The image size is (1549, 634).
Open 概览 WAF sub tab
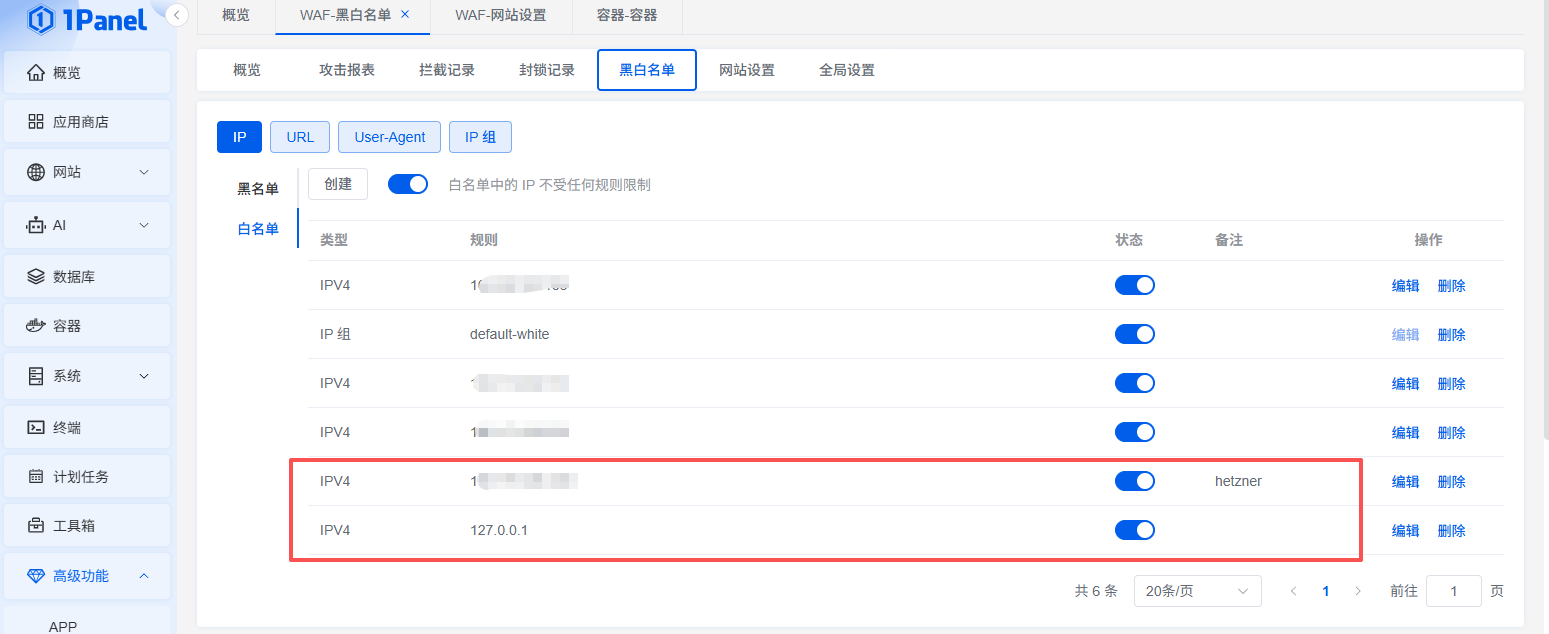coord(247,70)
